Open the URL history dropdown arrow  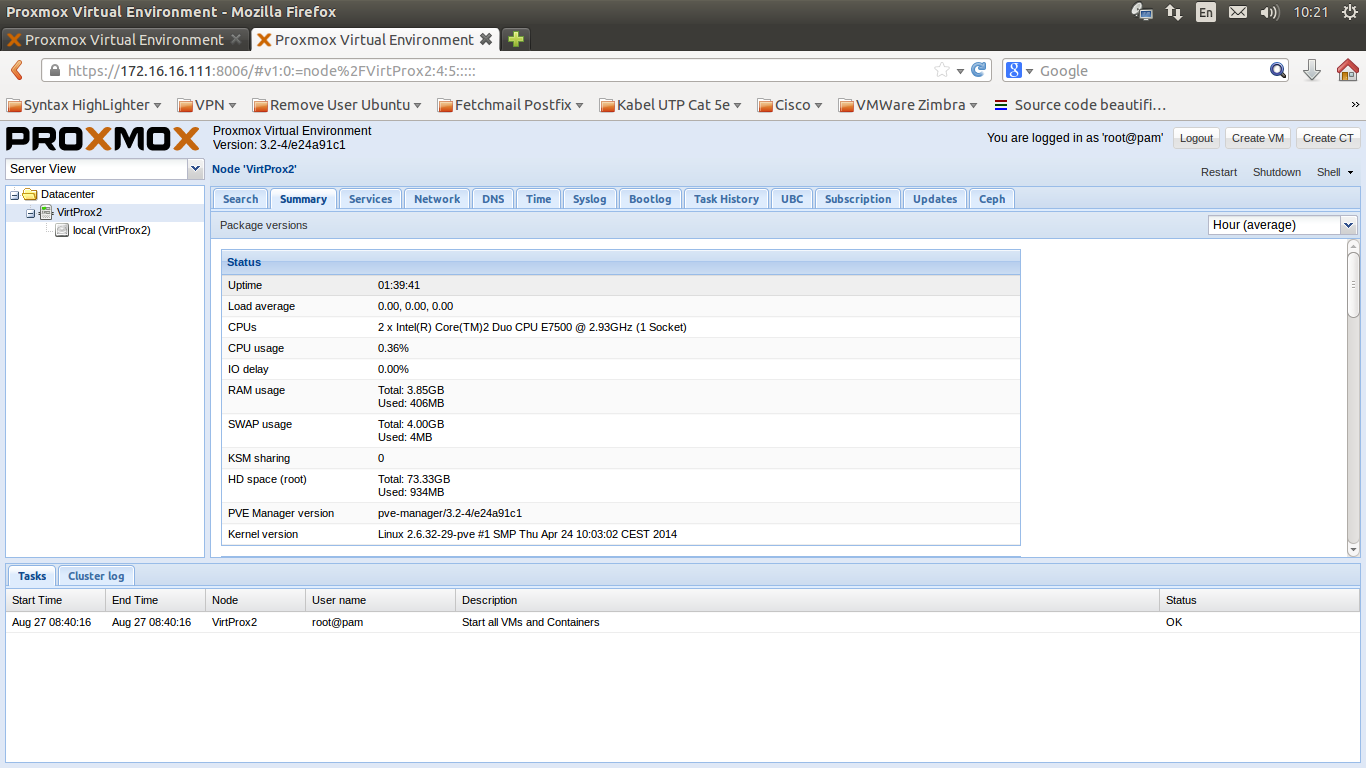point(960,70)
